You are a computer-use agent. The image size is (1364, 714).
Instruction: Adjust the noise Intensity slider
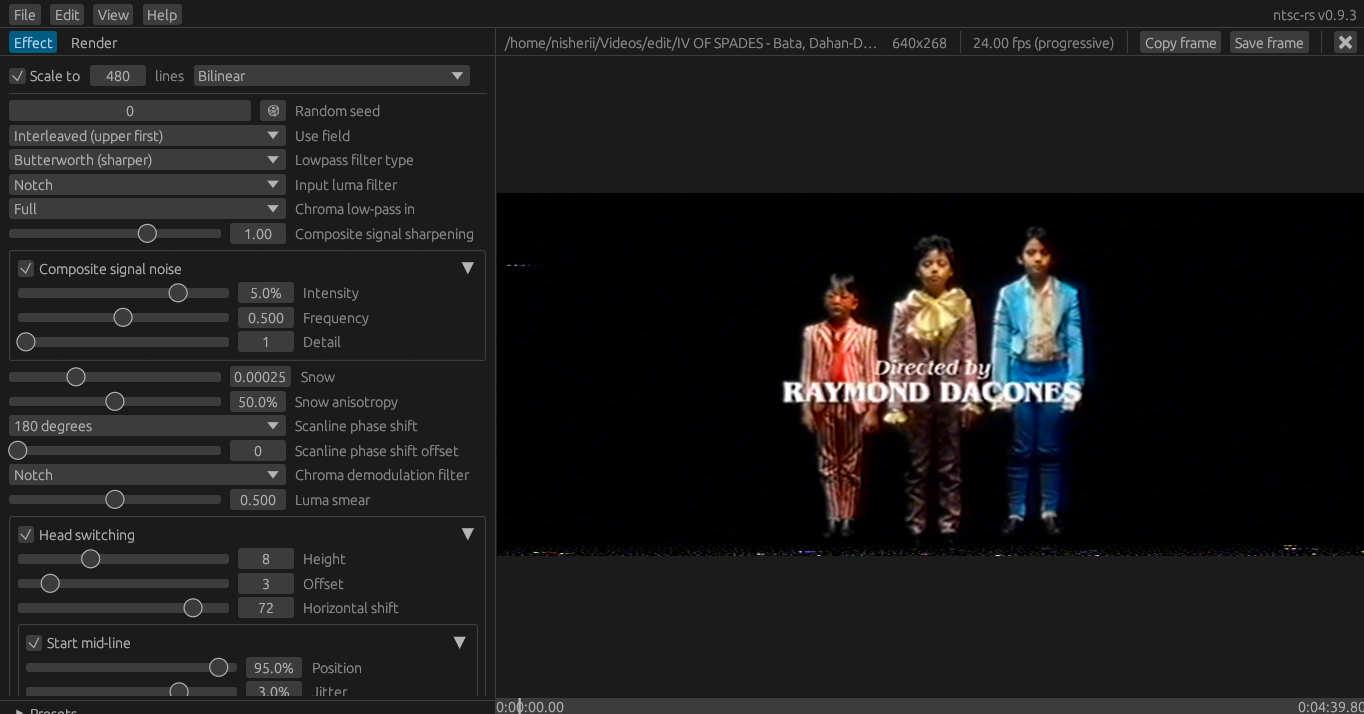123,293
